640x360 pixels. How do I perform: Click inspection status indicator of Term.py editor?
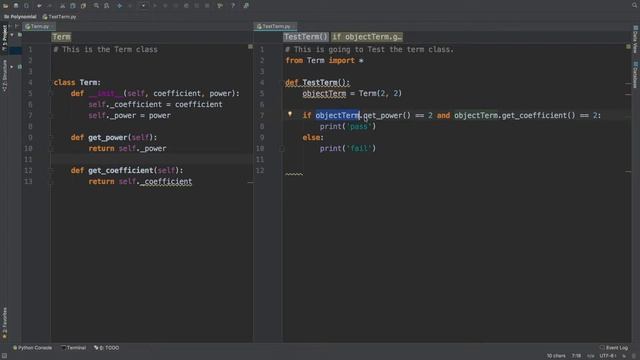point(250,47)
